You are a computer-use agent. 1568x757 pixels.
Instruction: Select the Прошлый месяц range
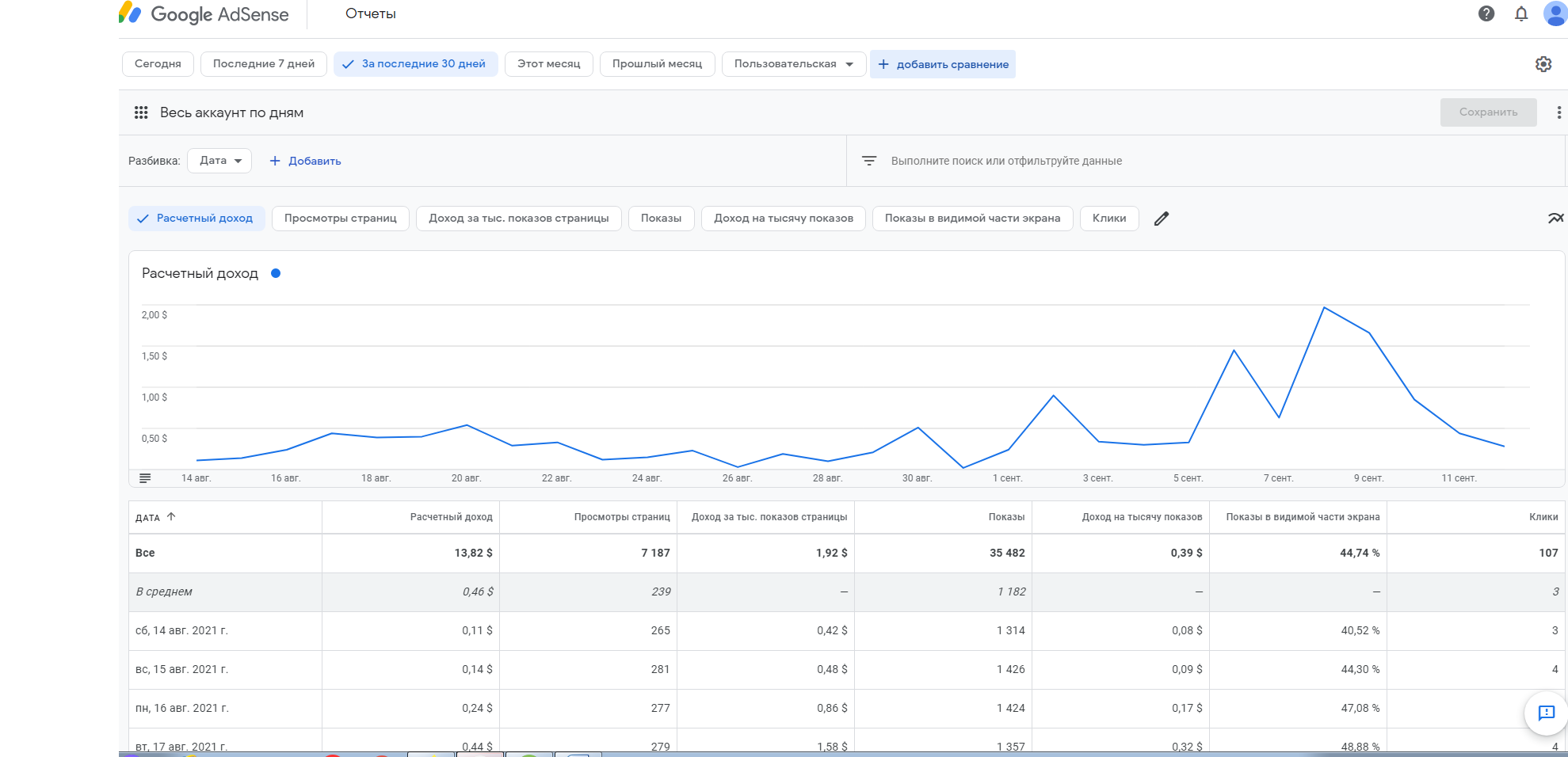pos(657,64)
